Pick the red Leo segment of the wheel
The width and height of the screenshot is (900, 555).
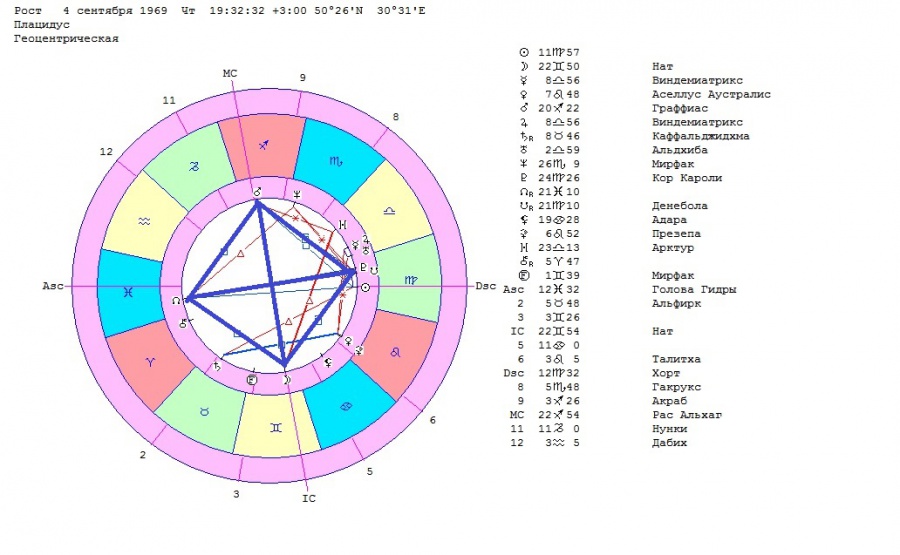pos(398,352)
